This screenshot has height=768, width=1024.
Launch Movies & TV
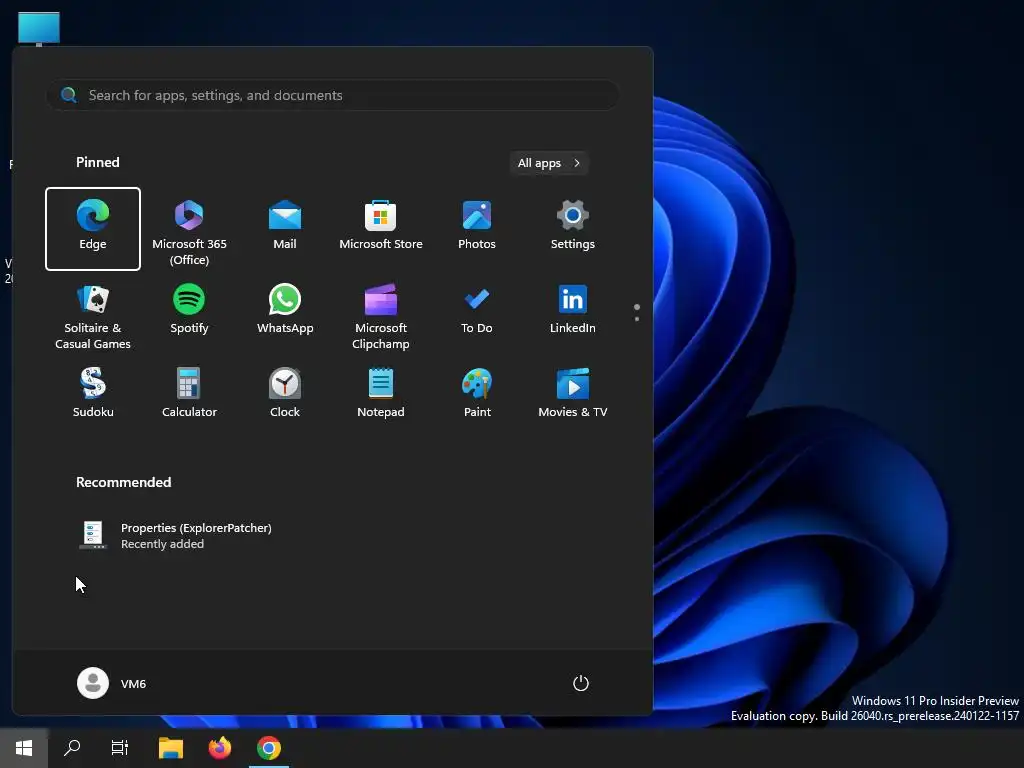click(x=573, y=394)
